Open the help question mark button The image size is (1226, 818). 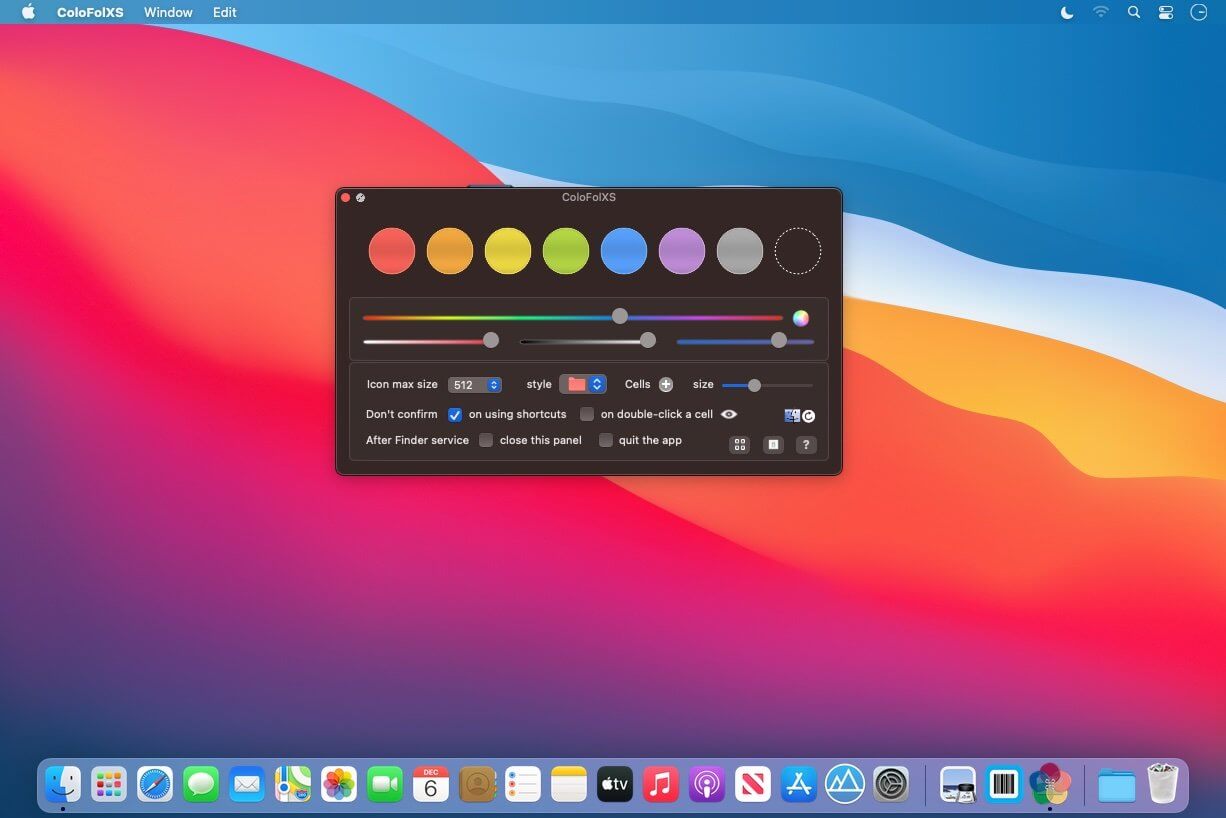[x=806, y=445]
